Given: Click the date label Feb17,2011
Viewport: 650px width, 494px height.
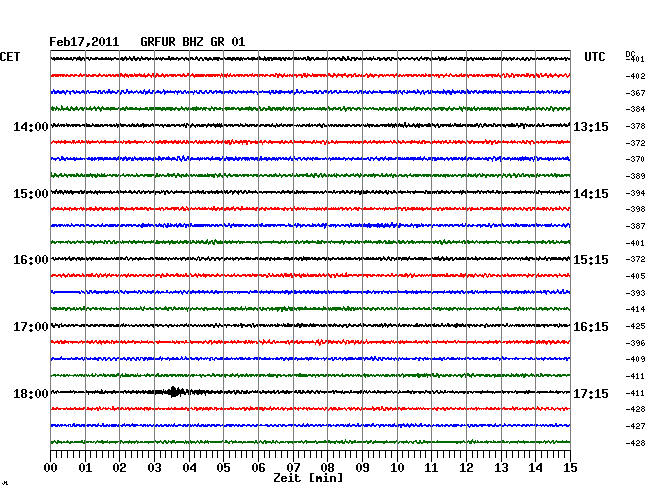Looking at the screenshot, I should [84, 42].
